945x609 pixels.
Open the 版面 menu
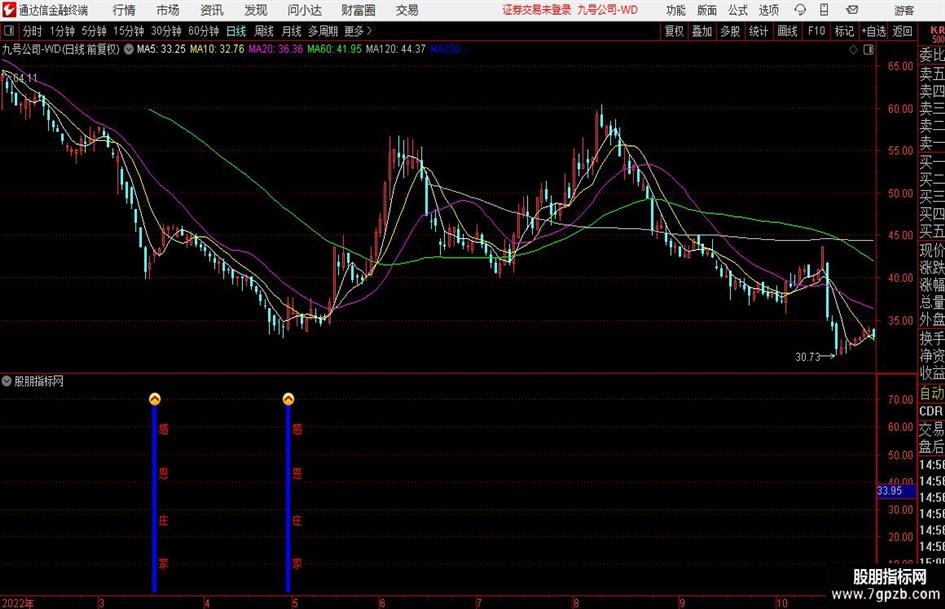click(x=706, y=10)
